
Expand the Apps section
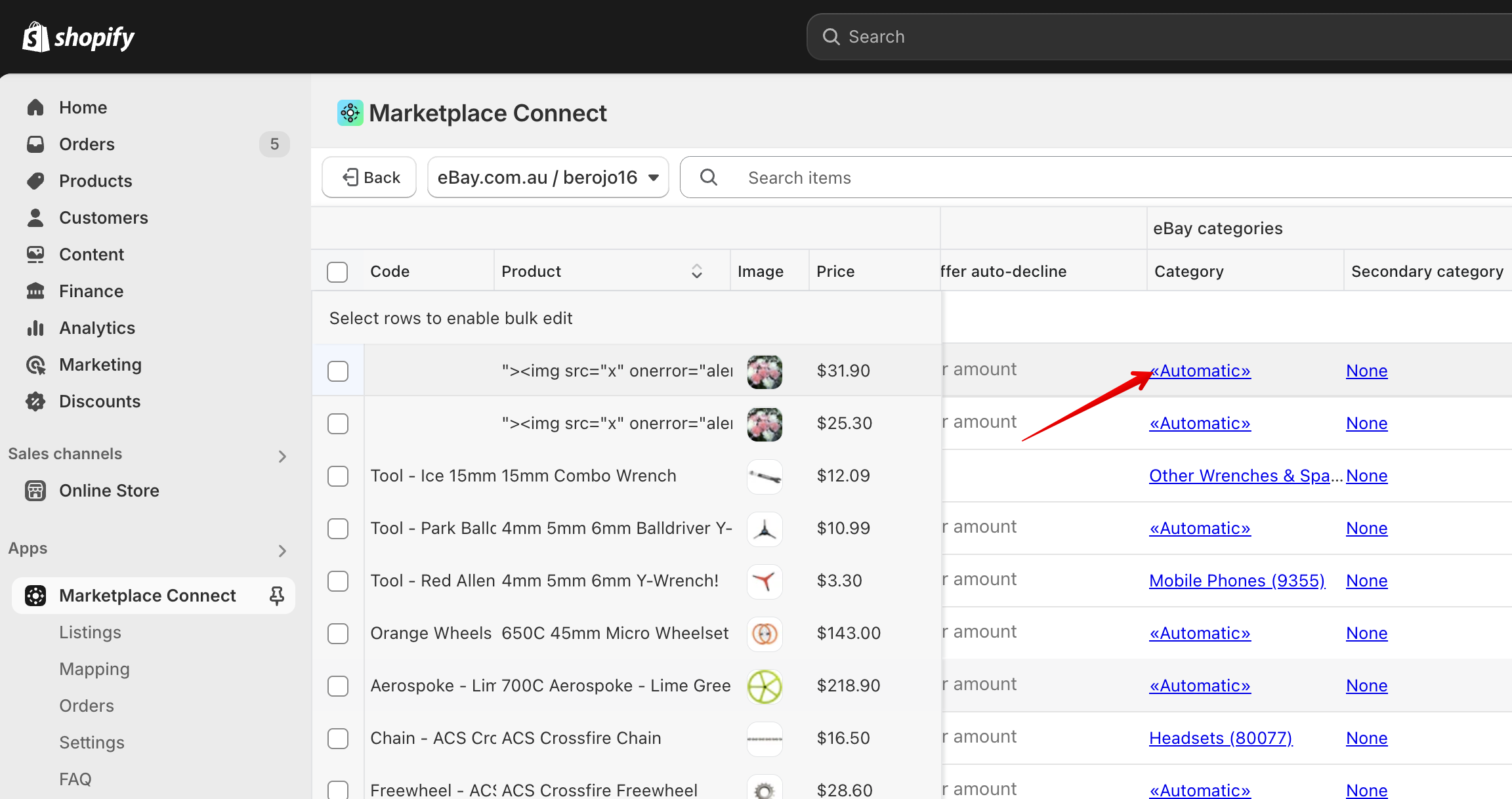(x=282, y=550)
